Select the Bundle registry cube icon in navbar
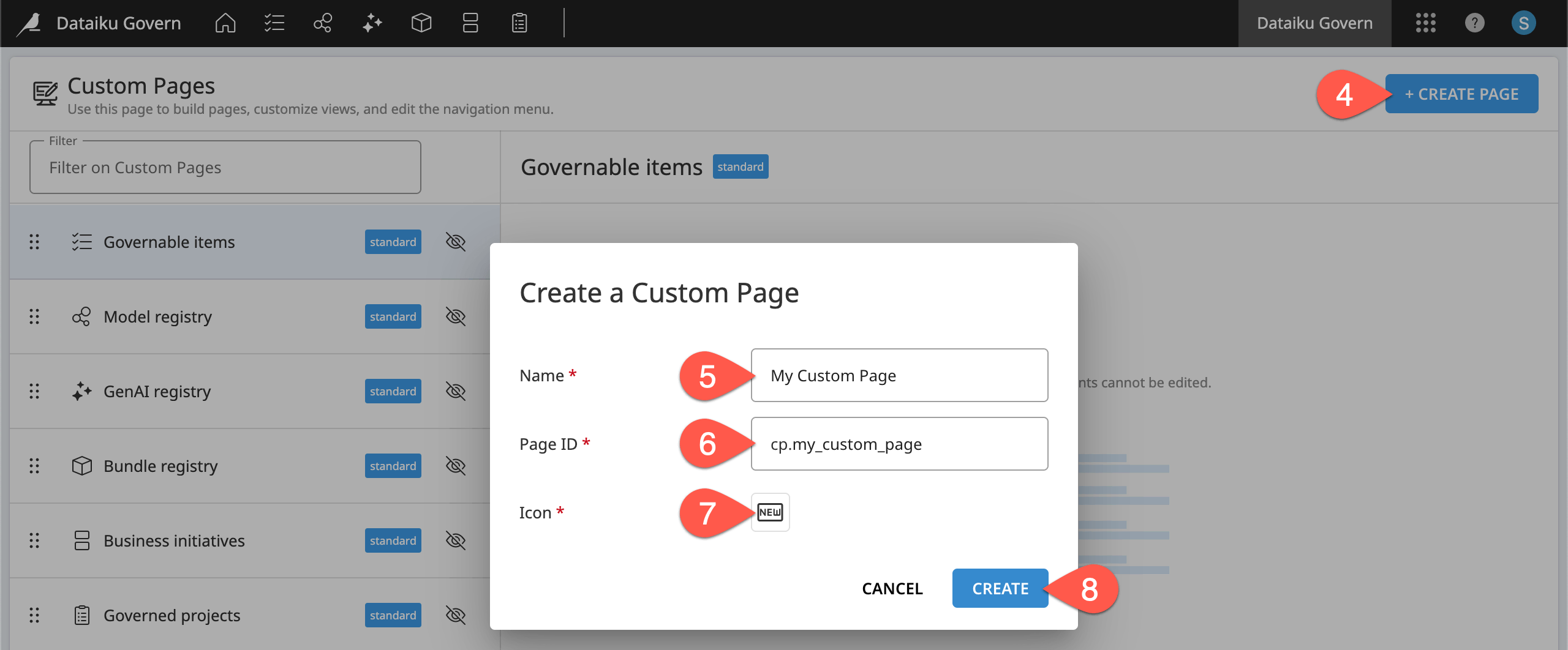 coord(421,23)
